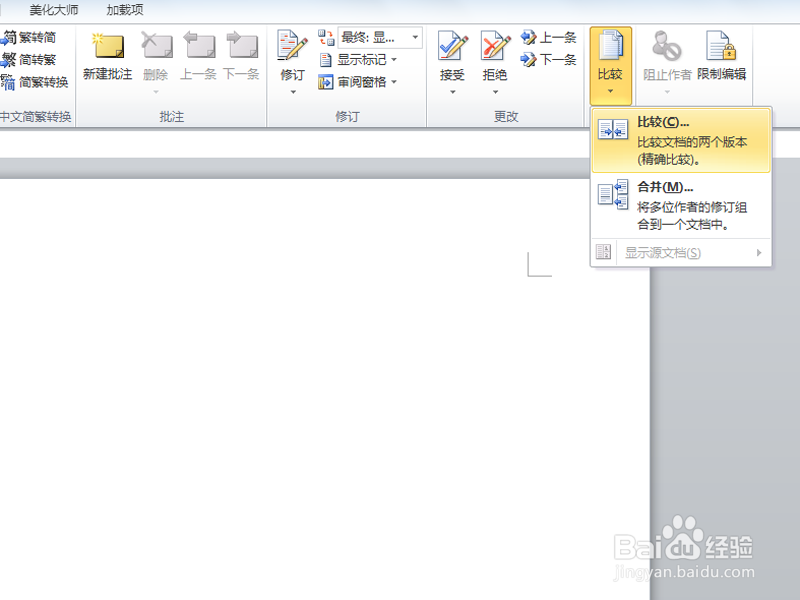800x600 pixels.
Task: Click the 审阅窗格 icon
Action: click(326, 82)
